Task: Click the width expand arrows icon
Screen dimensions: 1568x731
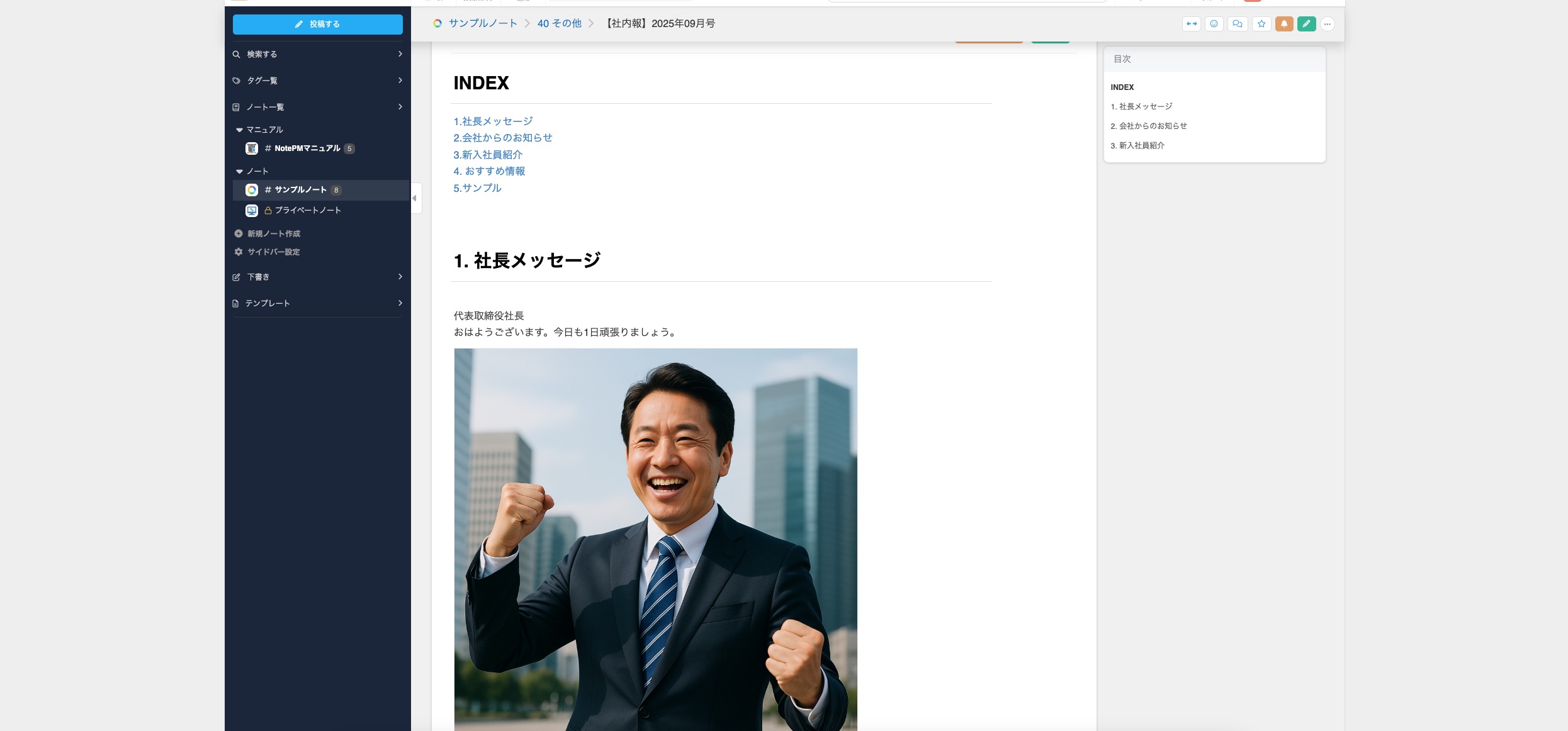Action: pyautogui.click(x=1191, y=24)
